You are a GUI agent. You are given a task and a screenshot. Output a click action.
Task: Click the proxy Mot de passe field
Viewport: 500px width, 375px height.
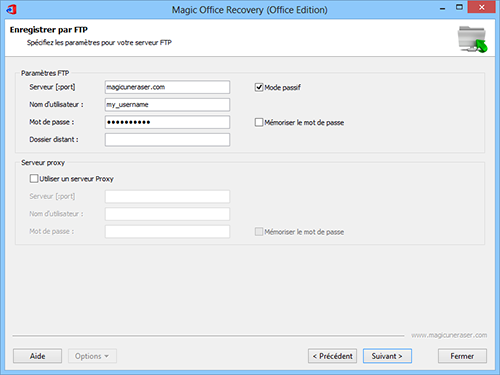pyautogui.click(x=167, y=231)
